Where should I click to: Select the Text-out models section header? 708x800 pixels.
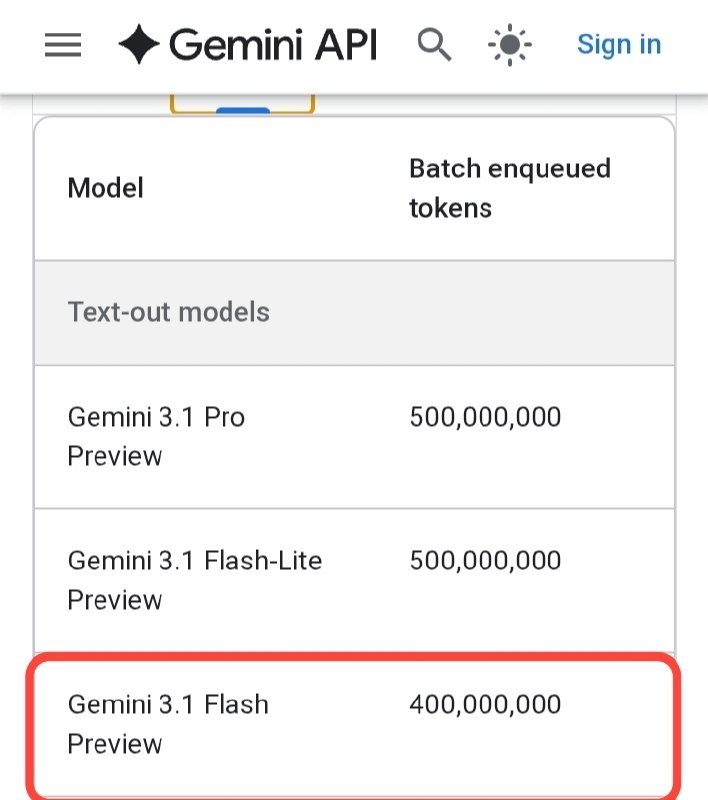168,312
